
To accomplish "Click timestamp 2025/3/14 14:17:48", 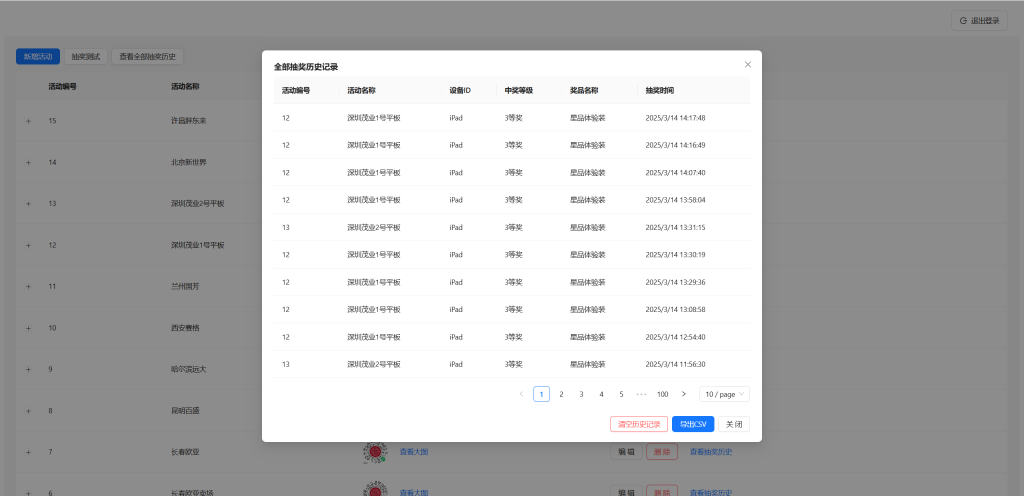I will (x=675, y=118).
